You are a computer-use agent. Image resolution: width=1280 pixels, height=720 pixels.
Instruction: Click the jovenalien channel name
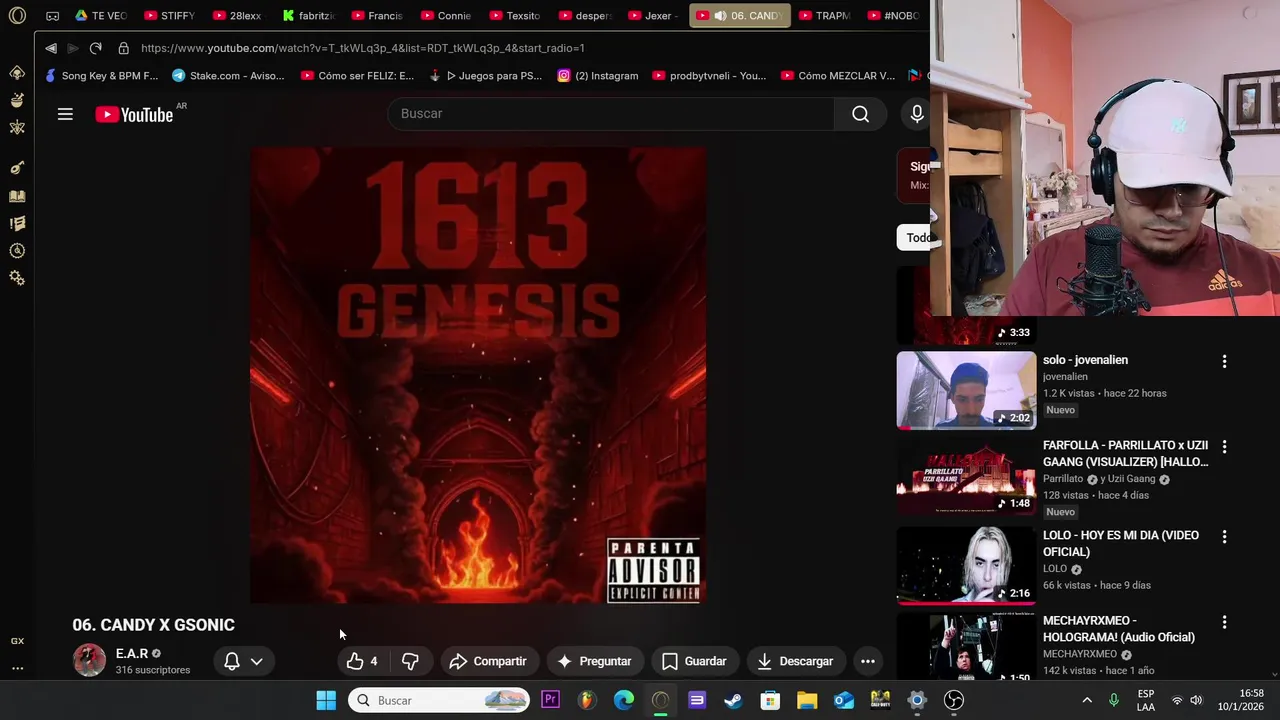[x=1065, y=377]
